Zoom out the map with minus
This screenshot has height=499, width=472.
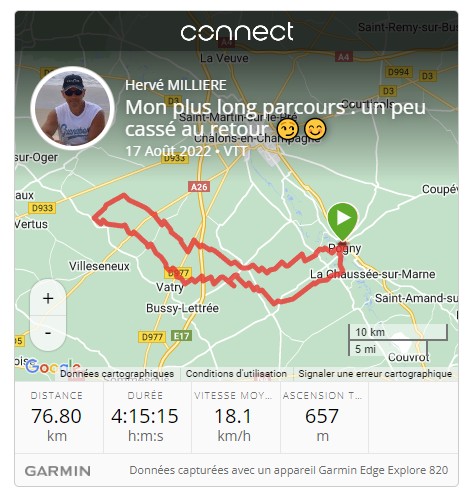pyautogui.click(x=48, y=333)
